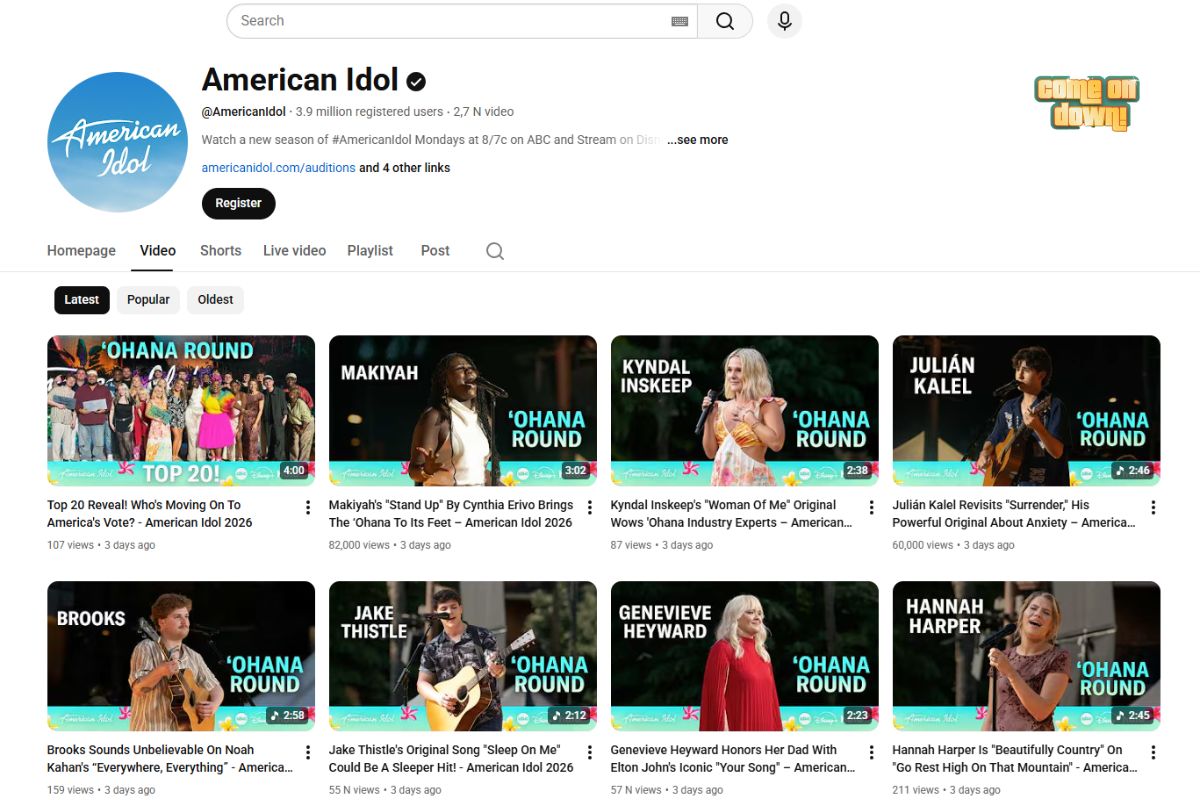Open more actions for Hannah Harper video

click(1153, 753)
